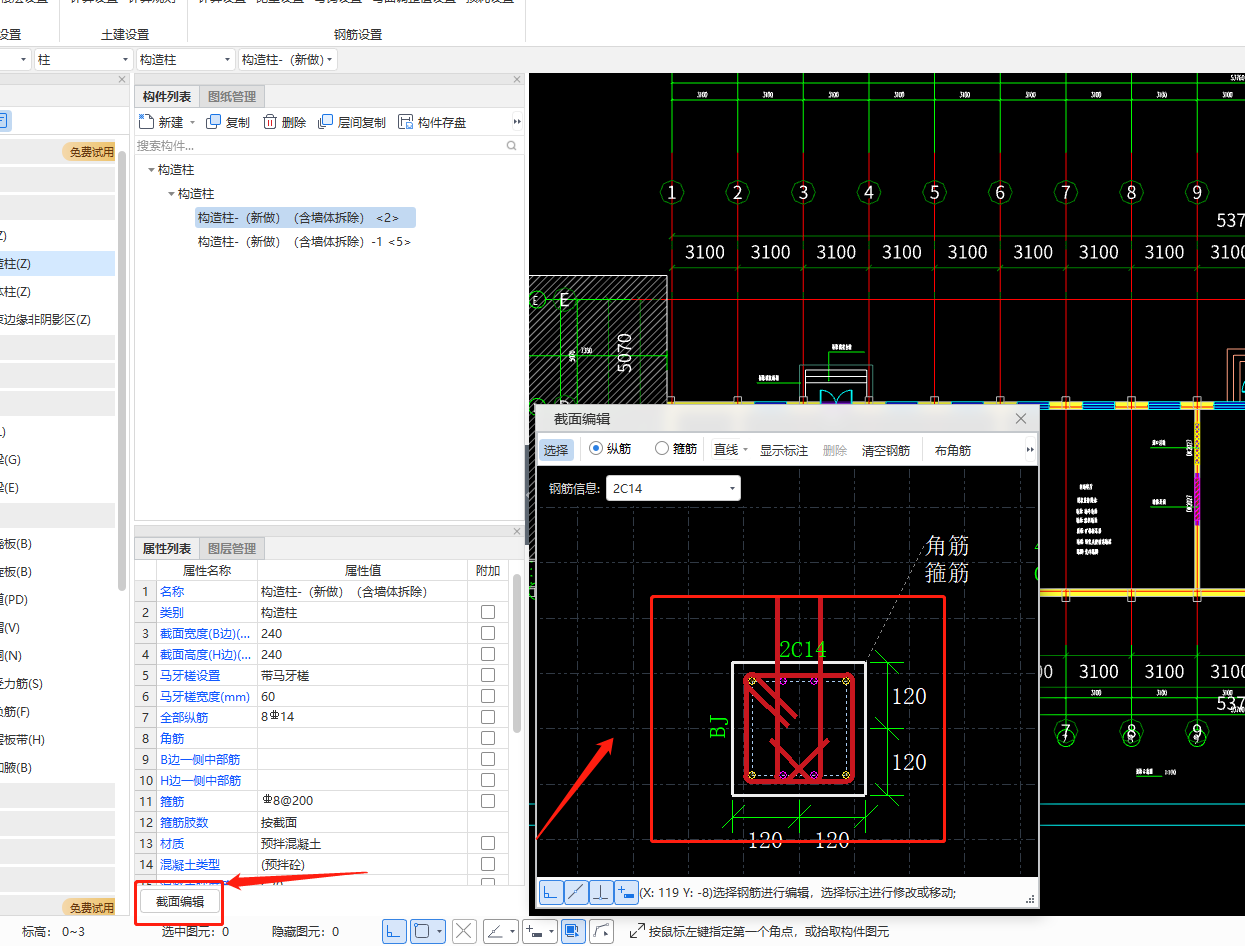Click the 截面编辑 button below the property list
The height and width of the screenshot is (946, 1245).
179,901
